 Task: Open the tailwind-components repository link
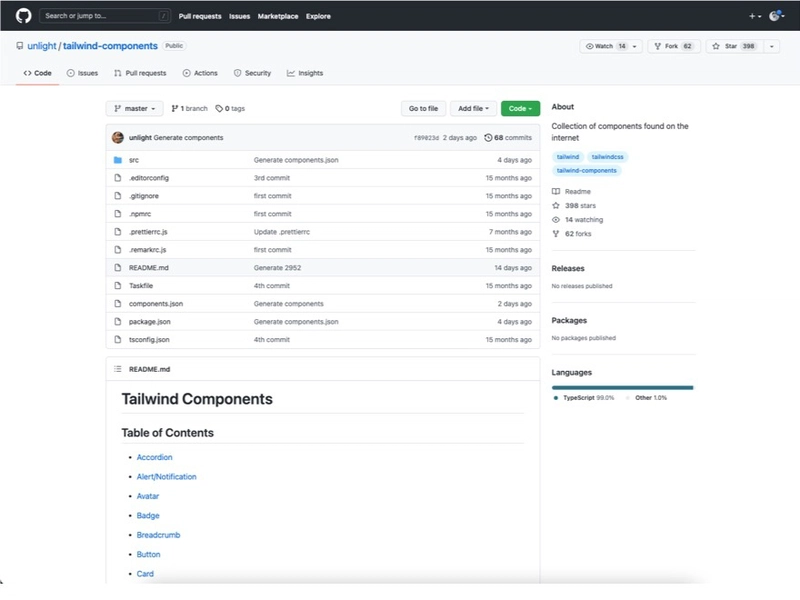[x=110, y=46]
